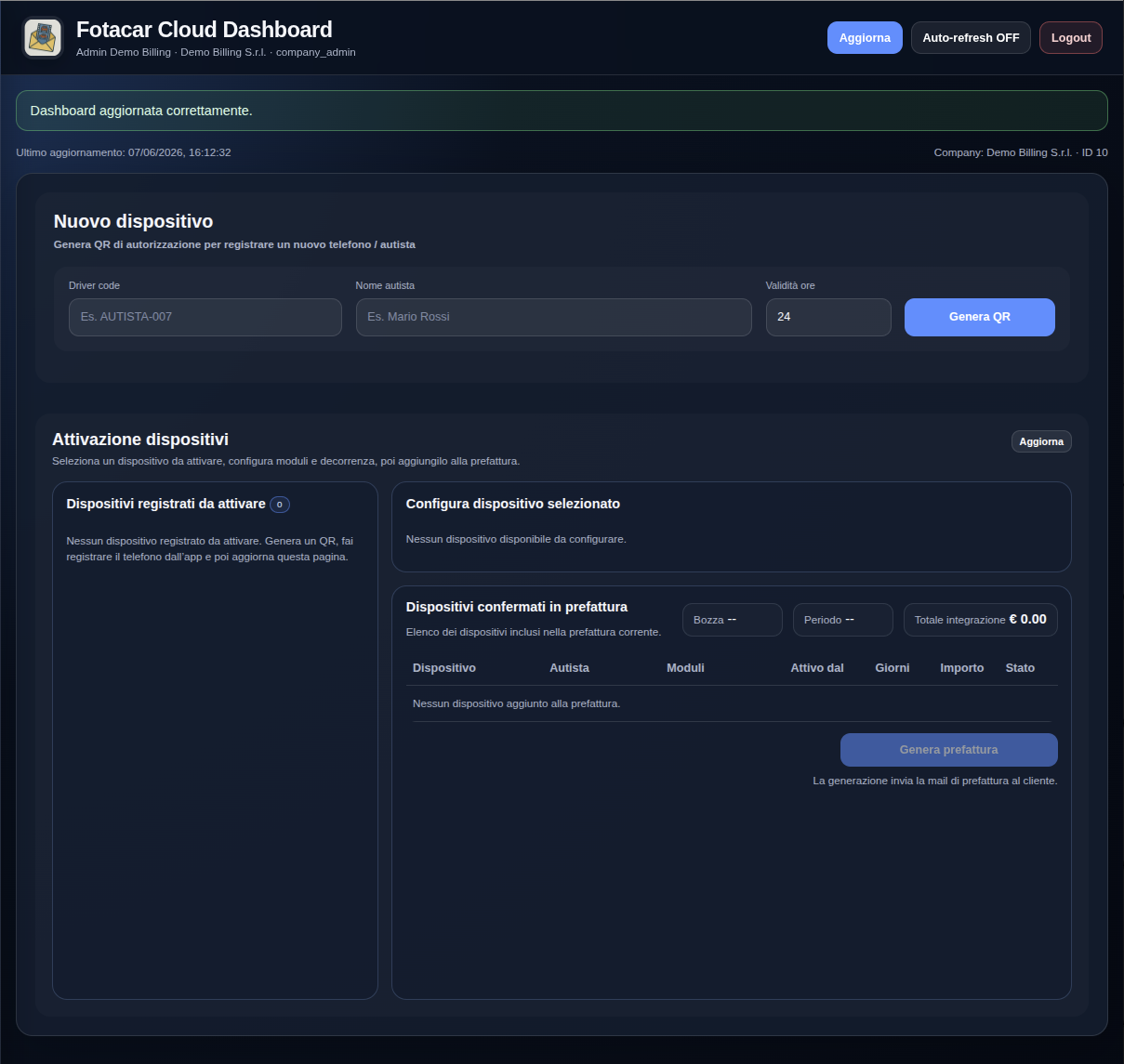The image size is (1124, 1064).
Task: Click 'Dashboard aggiornata correttamente.' notification banner
Action: tap(562, 111)
